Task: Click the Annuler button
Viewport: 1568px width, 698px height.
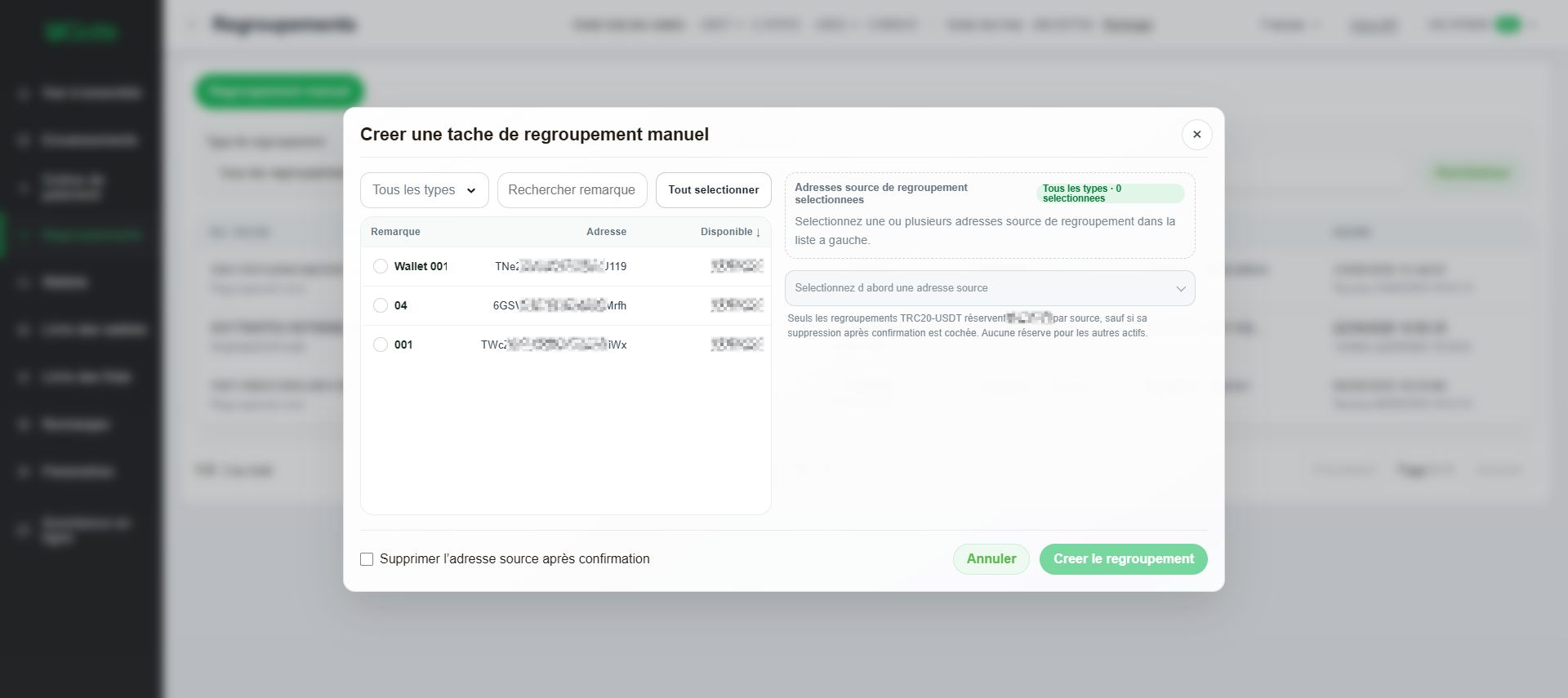Action: tap(991, 559)
